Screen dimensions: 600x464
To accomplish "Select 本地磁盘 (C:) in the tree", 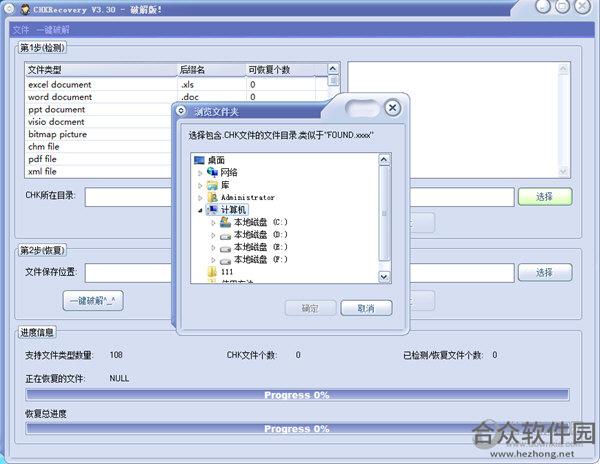I will (261, 222).
